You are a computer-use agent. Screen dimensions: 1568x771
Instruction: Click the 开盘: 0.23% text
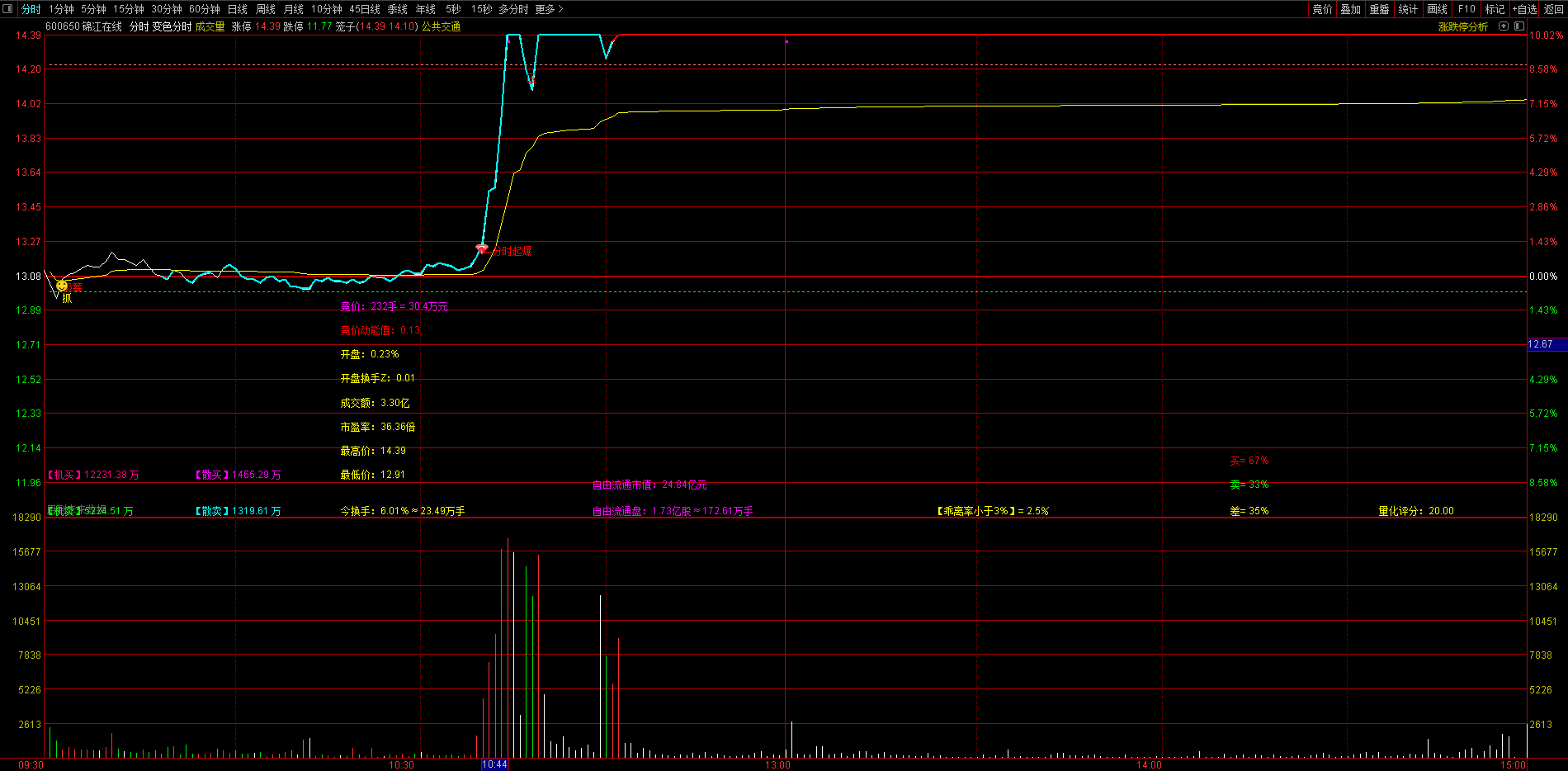pyautogui.click(x=369, y=354)
